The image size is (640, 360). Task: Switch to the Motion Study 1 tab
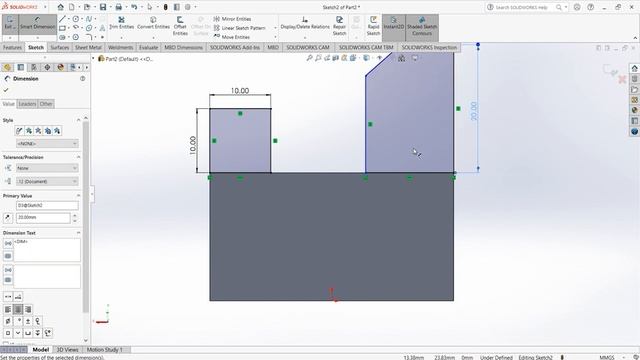click(104, 350)
